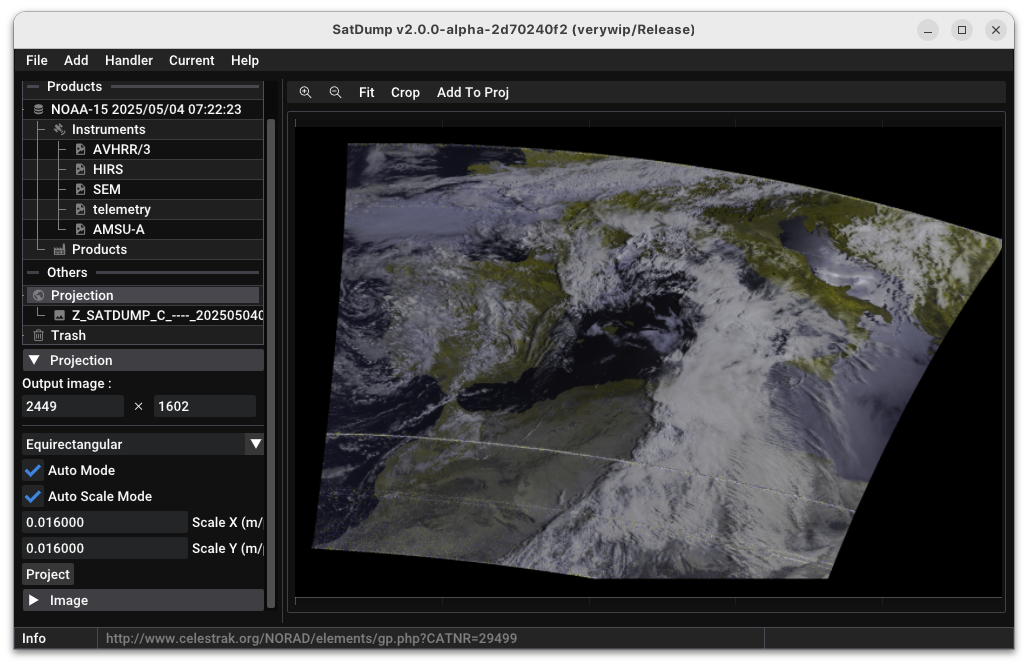Click the globe icon next to Projection
Viewport: 1028px width, 666px height.
pyautogui.click(x=38, y=296)
